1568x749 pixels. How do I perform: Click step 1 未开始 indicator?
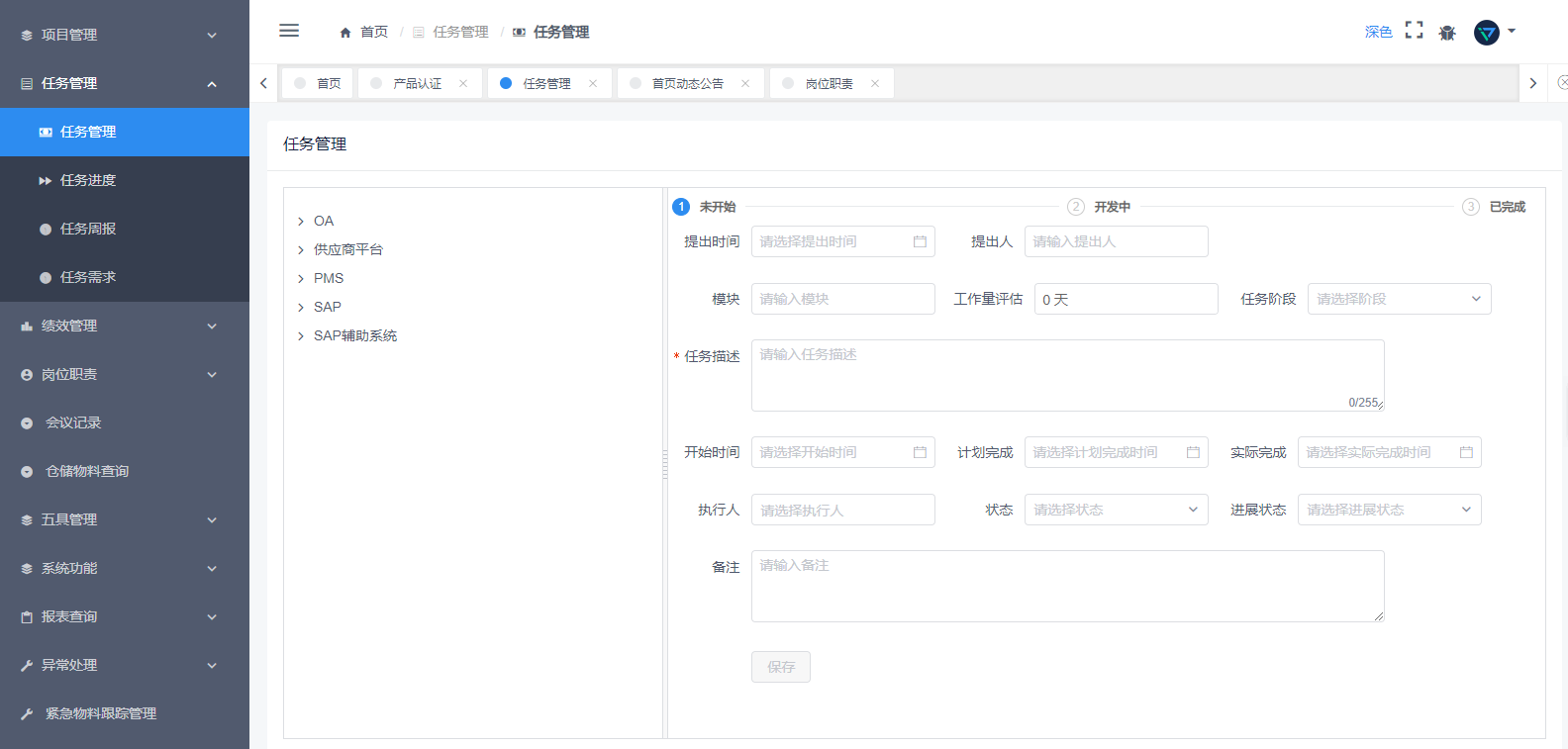pos(681,207)
